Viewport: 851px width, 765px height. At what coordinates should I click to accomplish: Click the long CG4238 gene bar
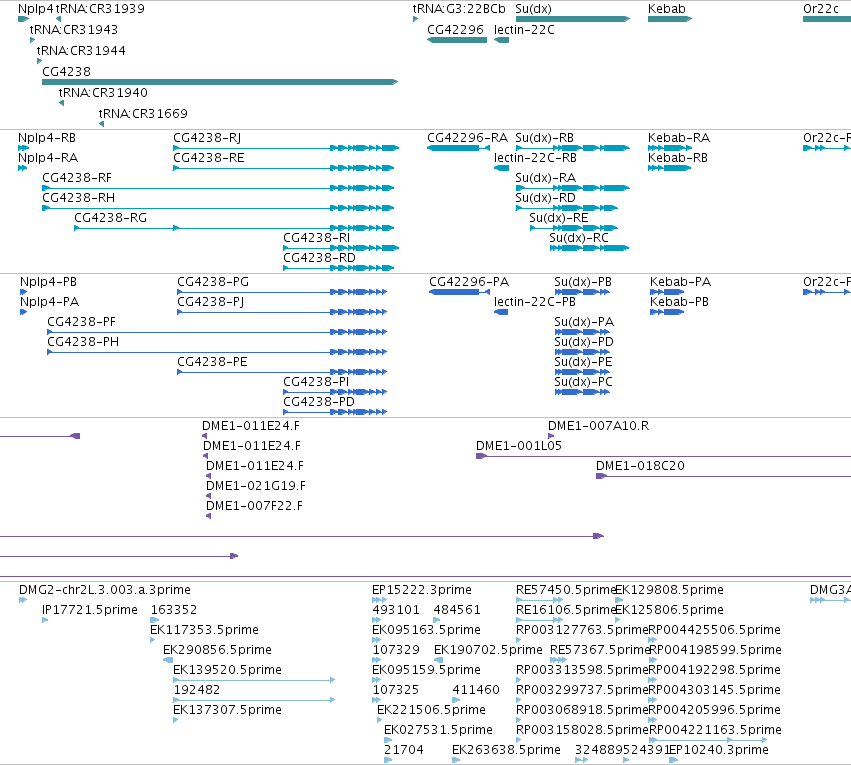(x=220, y=82)
